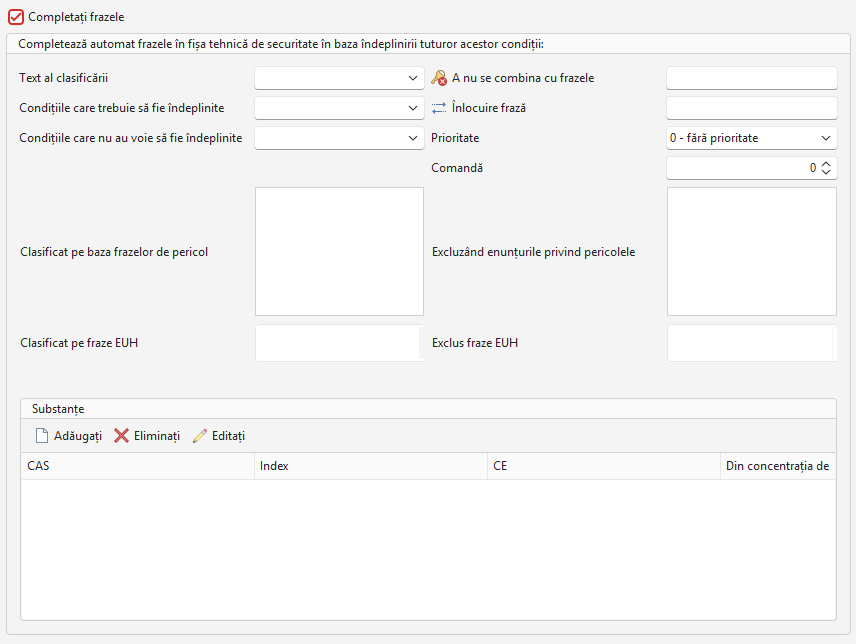
Task: Click the Text al clasificării label
Action: 63,78
